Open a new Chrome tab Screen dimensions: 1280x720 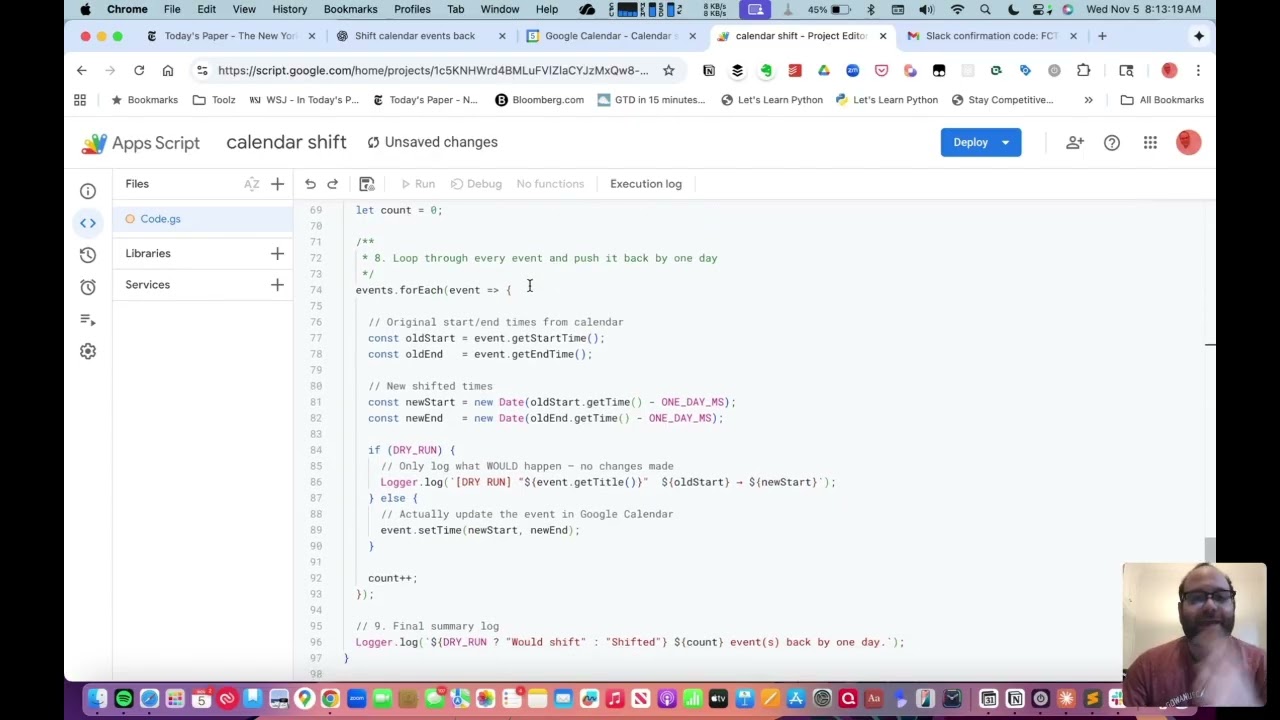(1102, 36)
